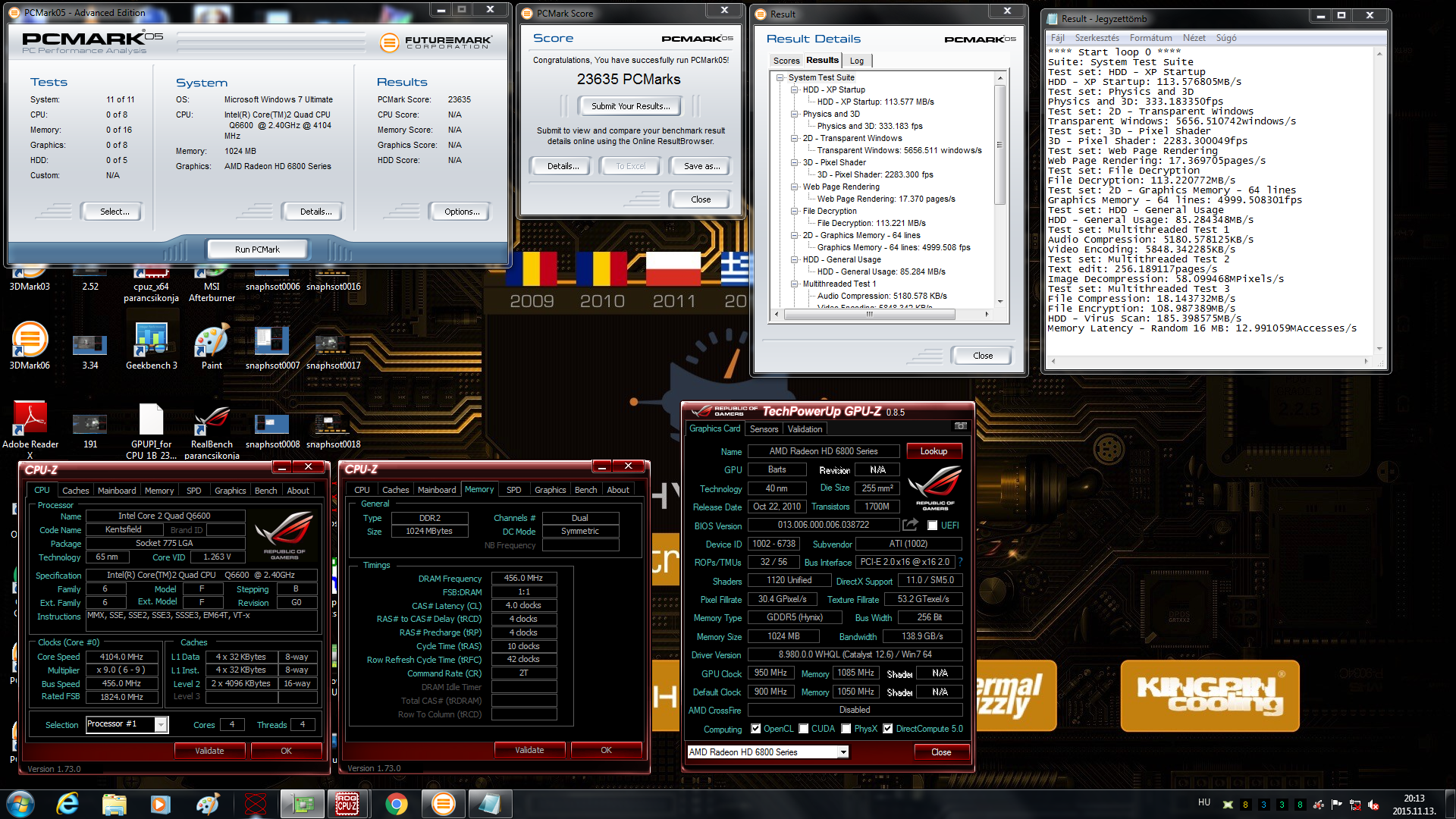Open the Validation tab in GPU-Z

tap(805, 429)
